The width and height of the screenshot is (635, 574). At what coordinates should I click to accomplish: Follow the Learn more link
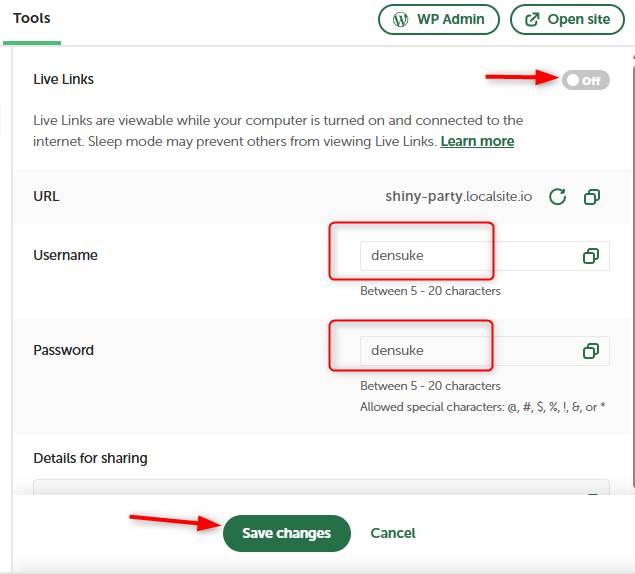coord(477,141)
